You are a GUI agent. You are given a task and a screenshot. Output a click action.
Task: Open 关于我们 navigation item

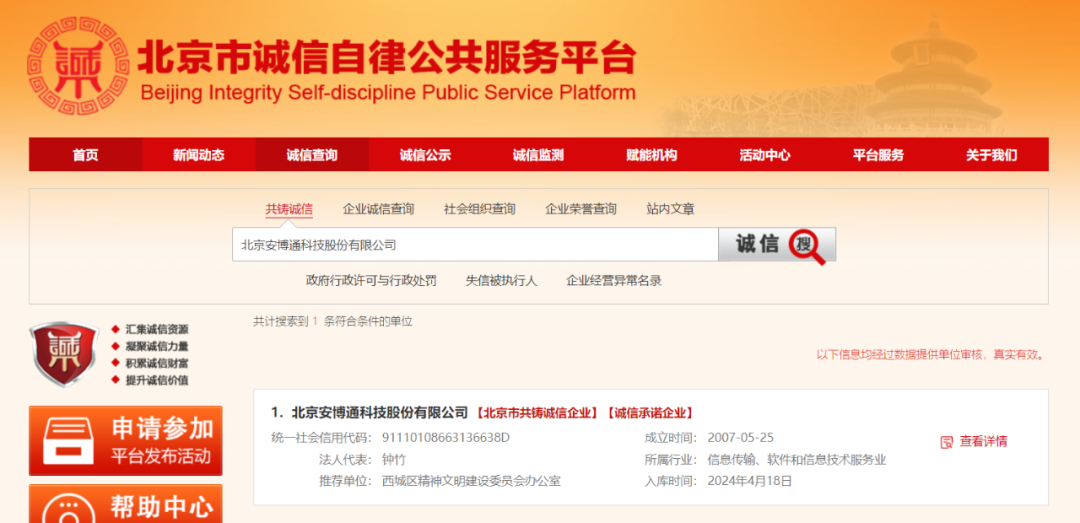coord(991,155)
